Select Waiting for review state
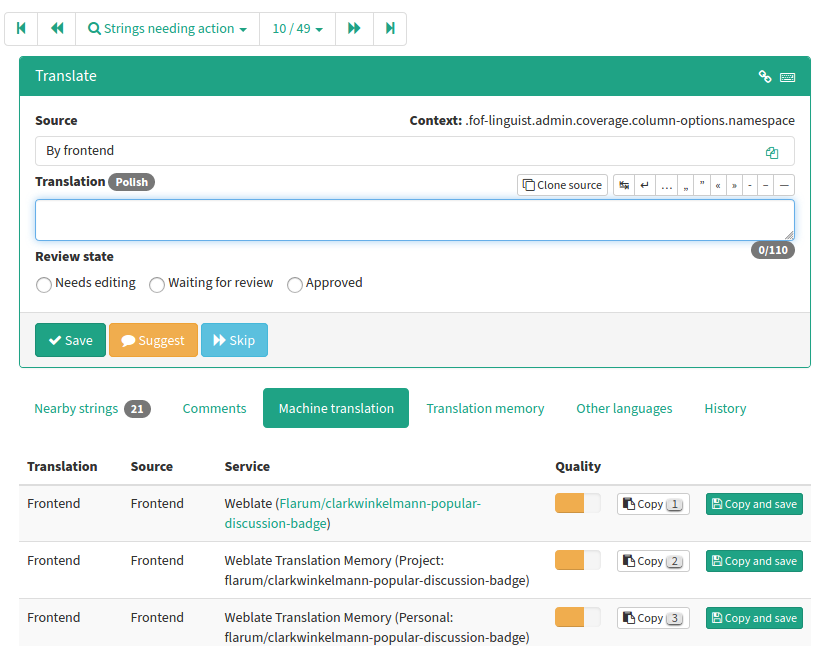825x646 pixels. tap(157, 285)
